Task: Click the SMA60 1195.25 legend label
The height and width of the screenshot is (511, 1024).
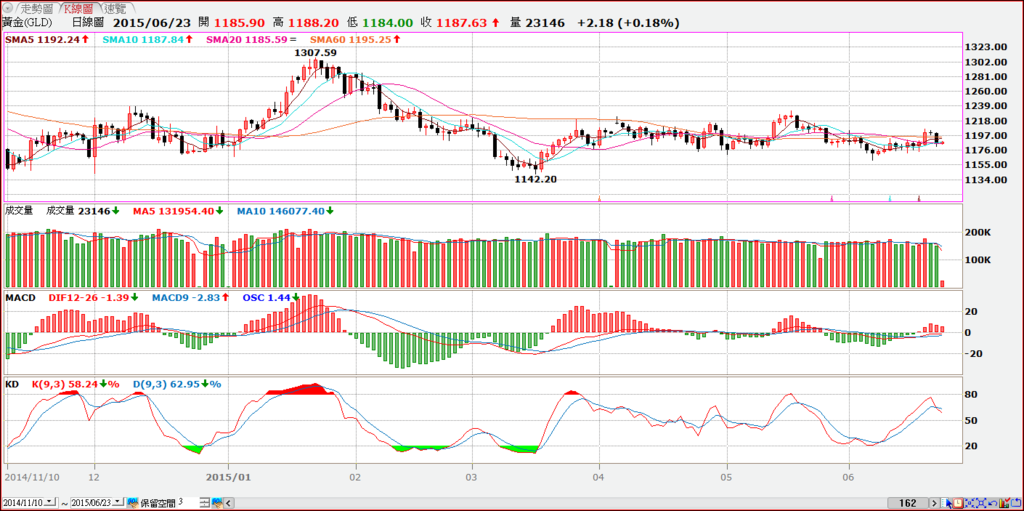Action: [351, 39]
